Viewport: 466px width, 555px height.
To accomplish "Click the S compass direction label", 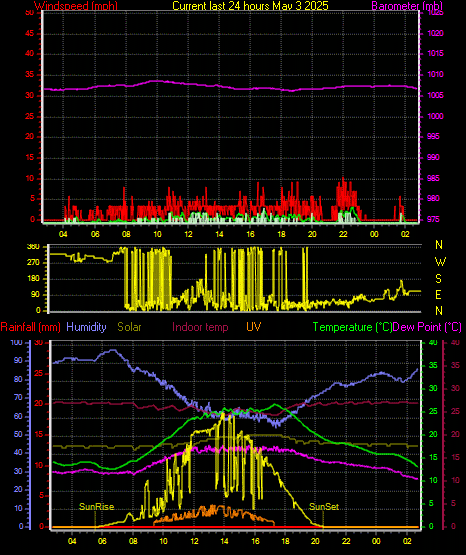I will click(438, 279).
